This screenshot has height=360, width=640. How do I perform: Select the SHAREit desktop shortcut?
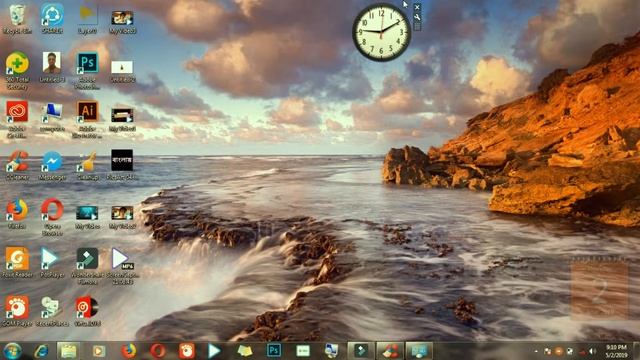(52, 19)
